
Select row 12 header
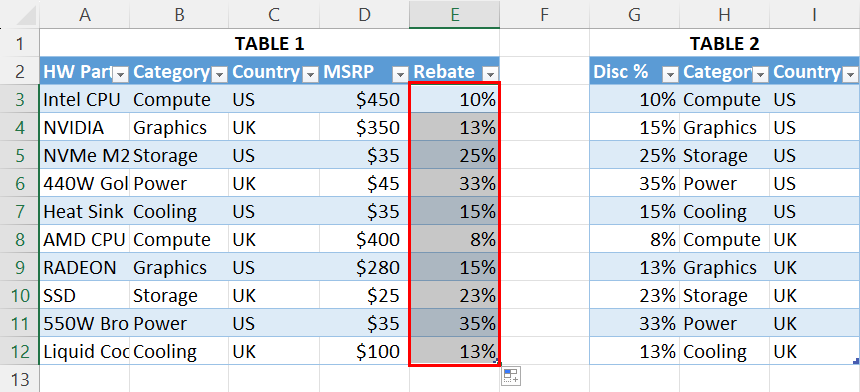click(x=20, y=351)
